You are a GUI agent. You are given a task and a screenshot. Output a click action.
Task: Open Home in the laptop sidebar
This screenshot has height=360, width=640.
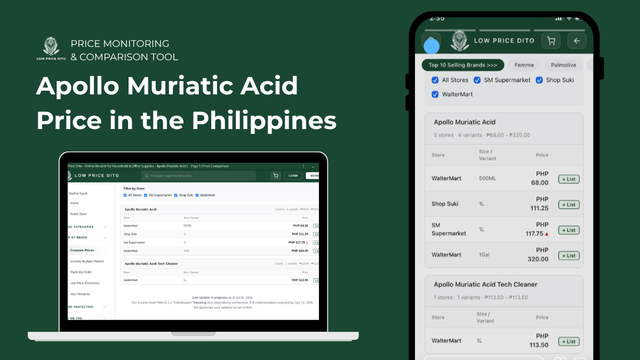pyautogui.click(x=74, y=203)
